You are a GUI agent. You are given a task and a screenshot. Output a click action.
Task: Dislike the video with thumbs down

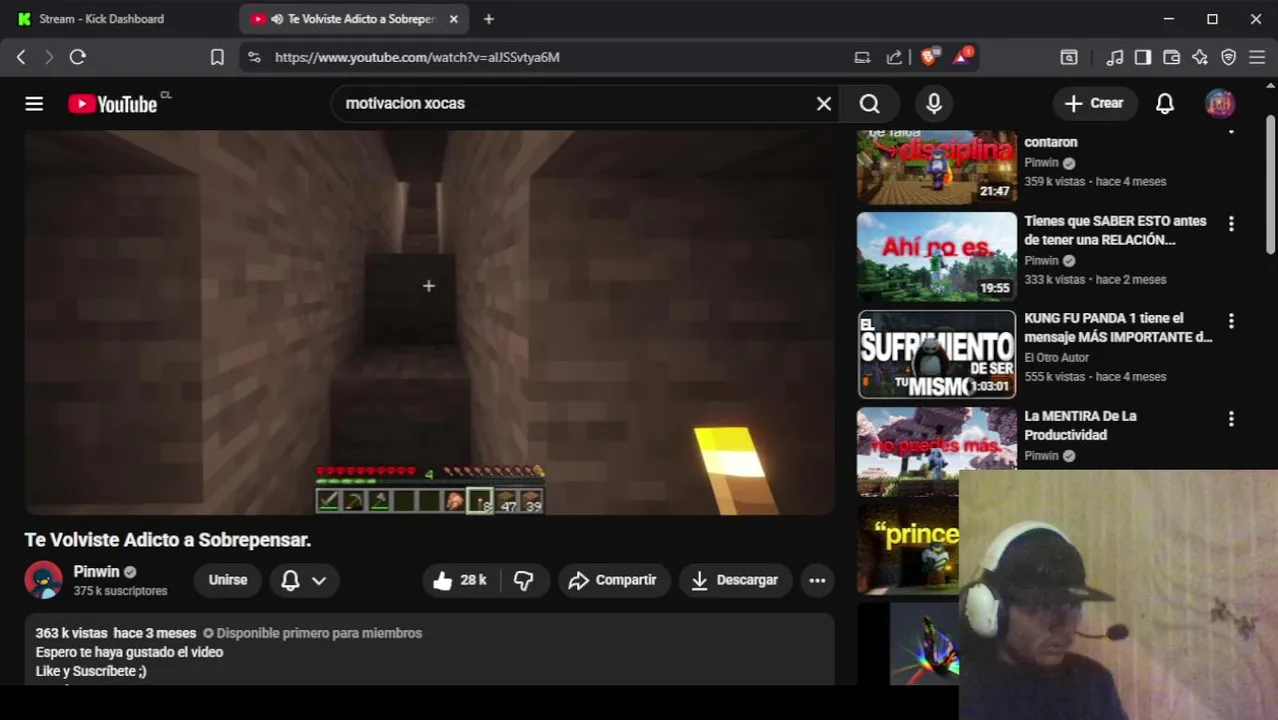pyautogui.click(x=523, y=580)
